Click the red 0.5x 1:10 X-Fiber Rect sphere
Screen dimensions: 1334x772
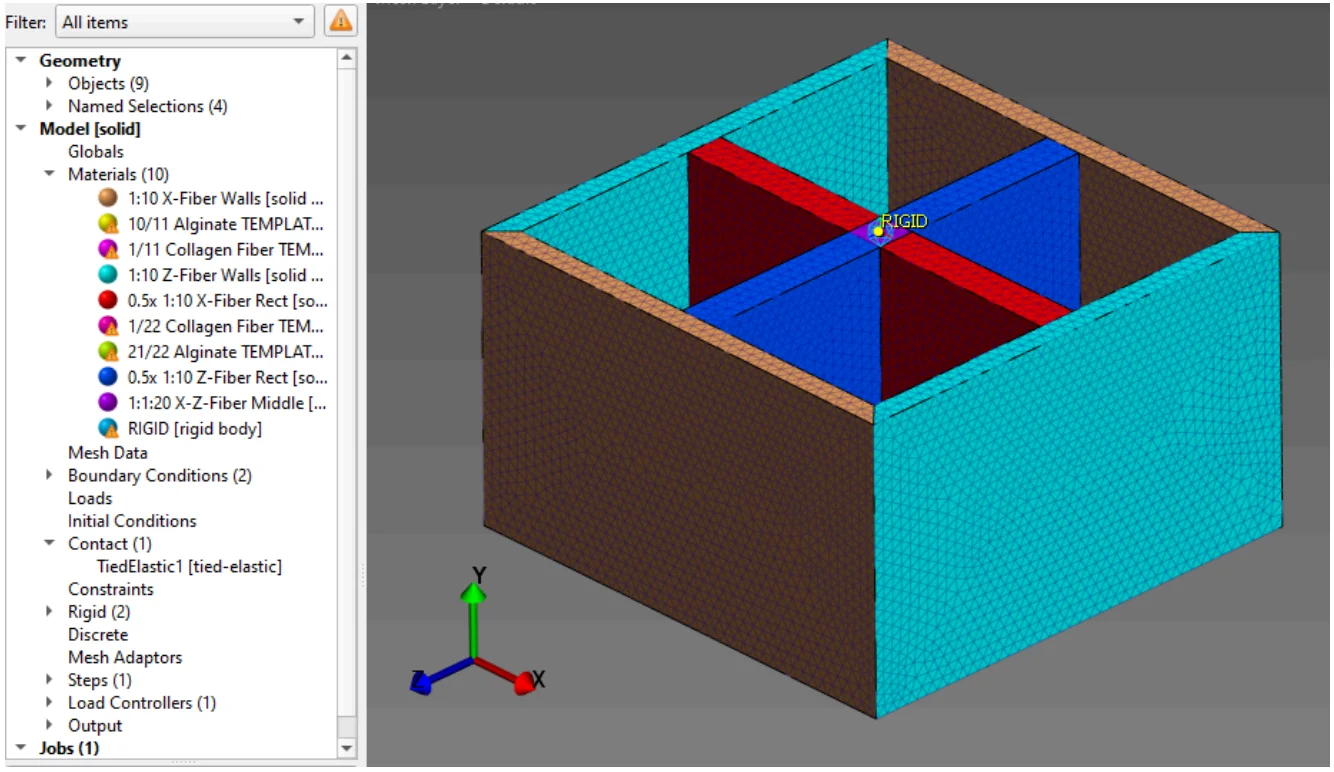(109, 301)
